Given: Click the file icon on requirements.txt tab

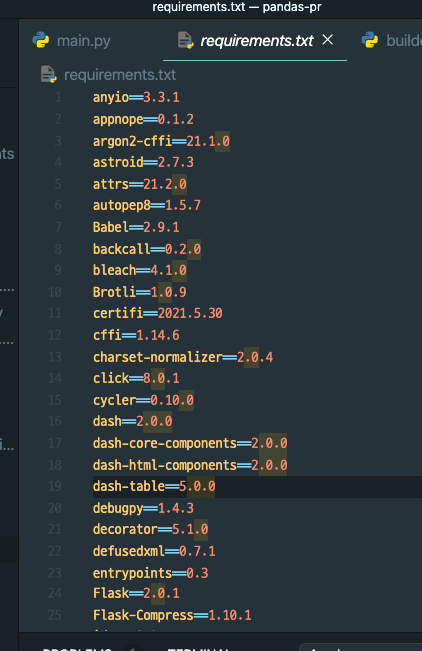Looking at the screenshot, I should coord(186,40).
